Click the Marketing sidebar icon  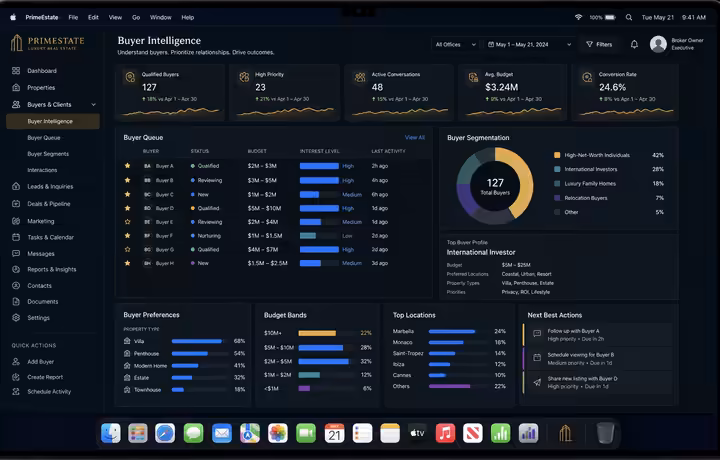16,221
